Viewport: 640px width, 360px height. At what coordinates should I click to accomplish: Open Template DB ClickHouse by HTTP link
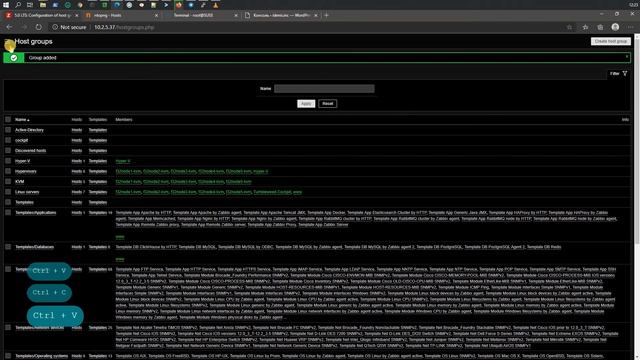click(x=146, y=247)
